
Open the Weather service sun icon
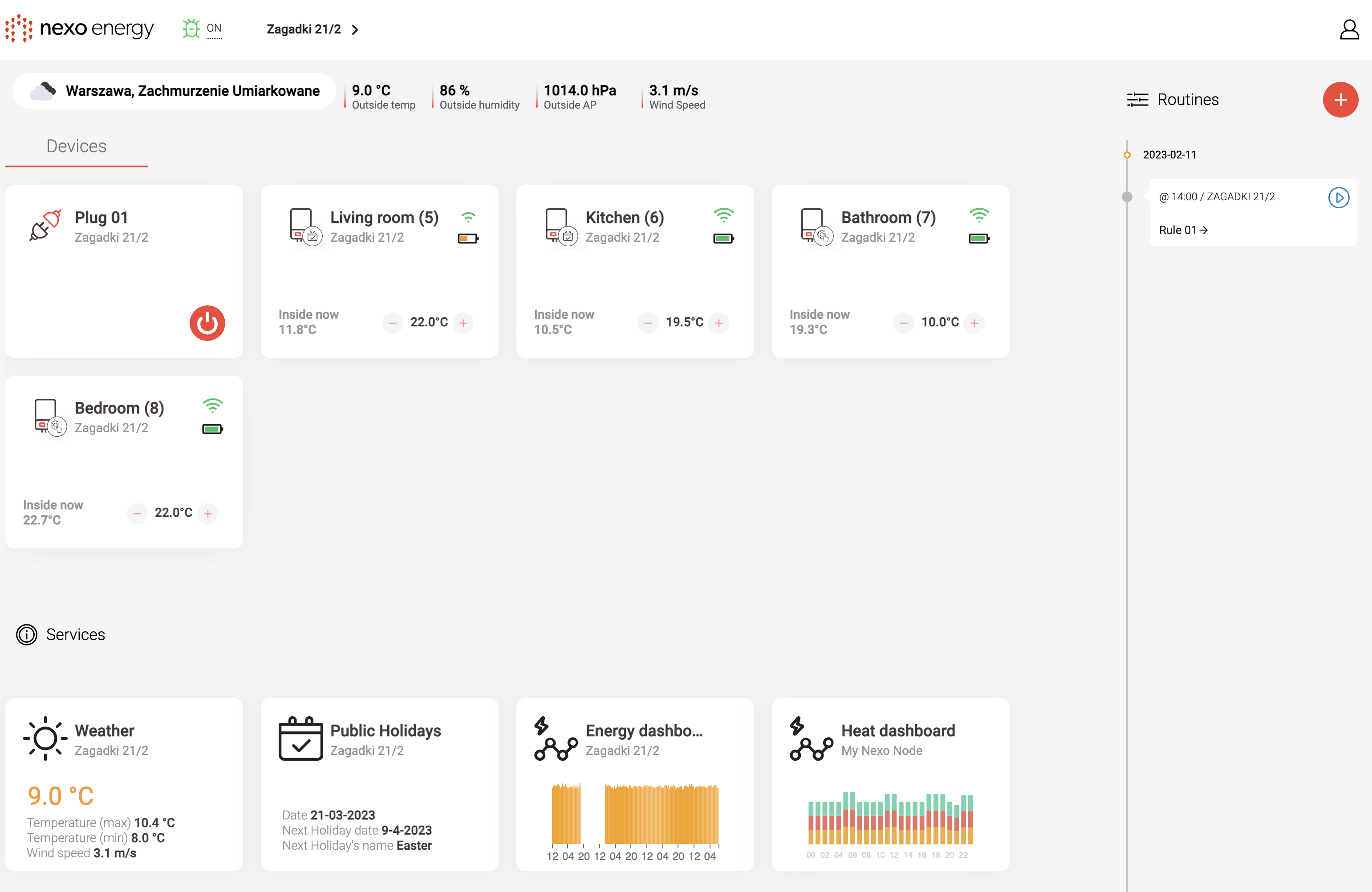tap(45, 738)
